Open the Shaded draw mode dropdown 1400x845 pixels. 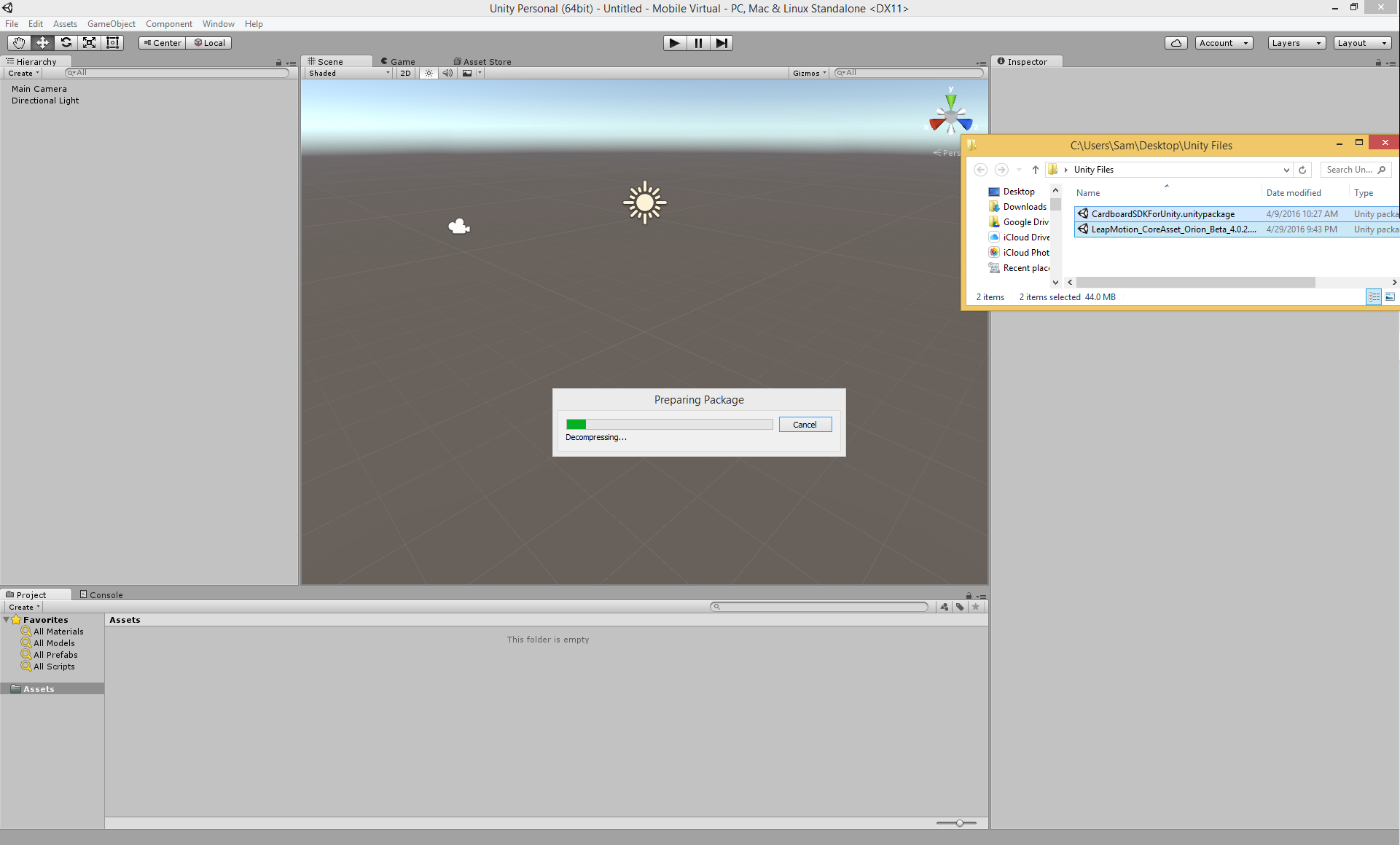point(348,74)
